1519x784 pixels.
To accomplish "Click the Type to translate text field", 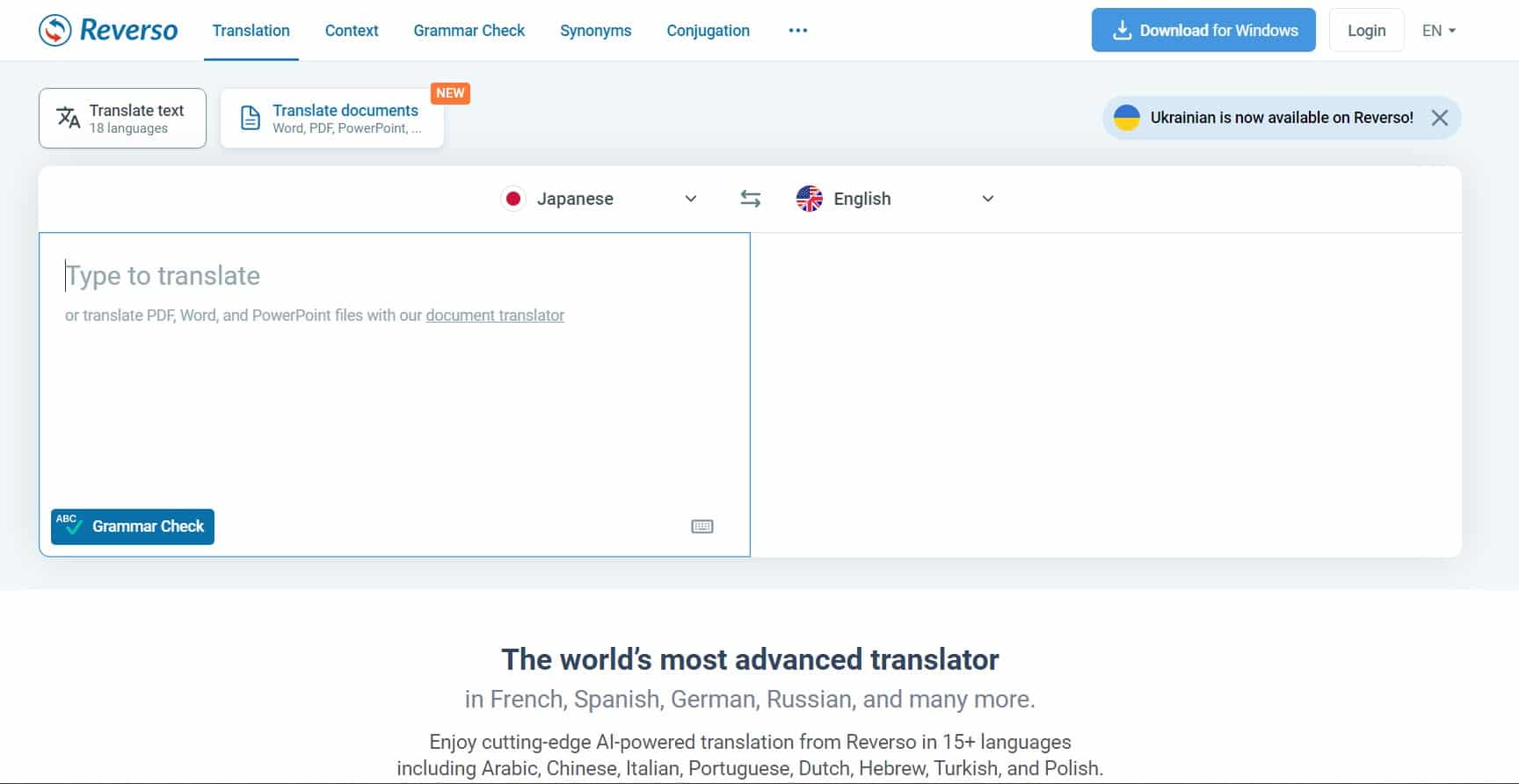I will pyautogui.click(x=394, y=396).
